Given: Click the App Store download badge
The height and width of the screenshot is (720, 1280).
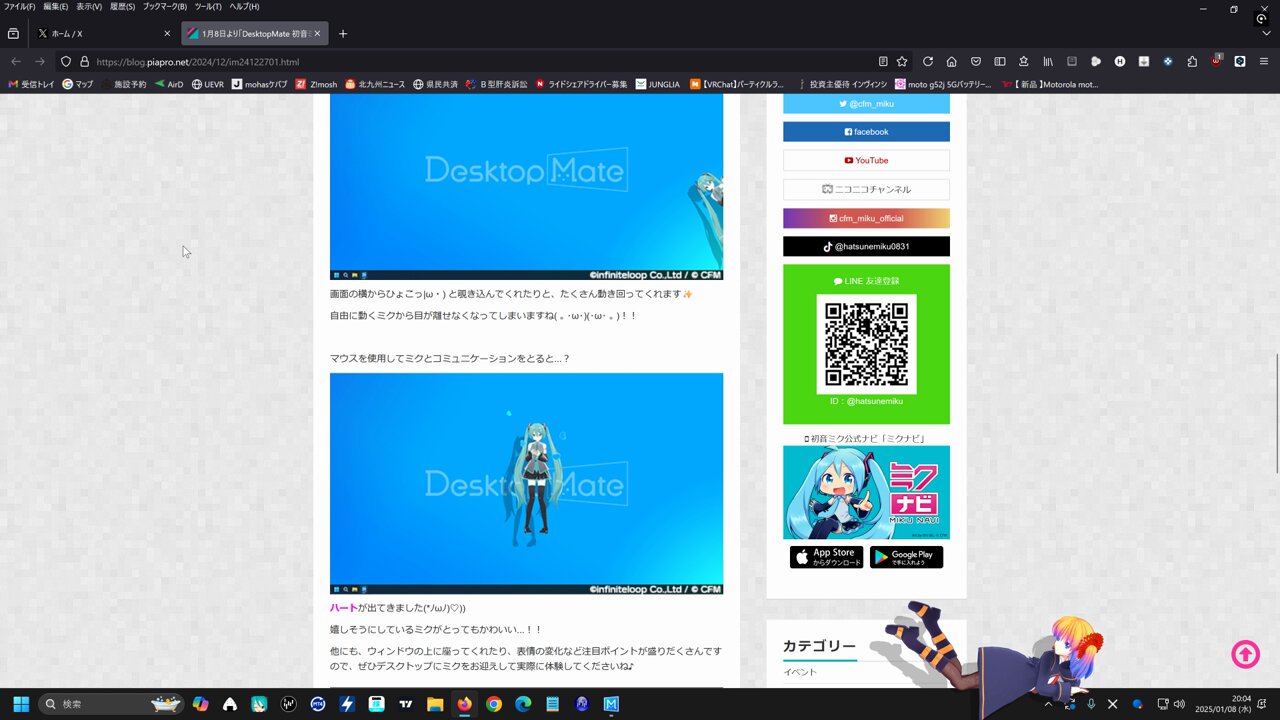Looking at the screenshot, I should [826, 557].
